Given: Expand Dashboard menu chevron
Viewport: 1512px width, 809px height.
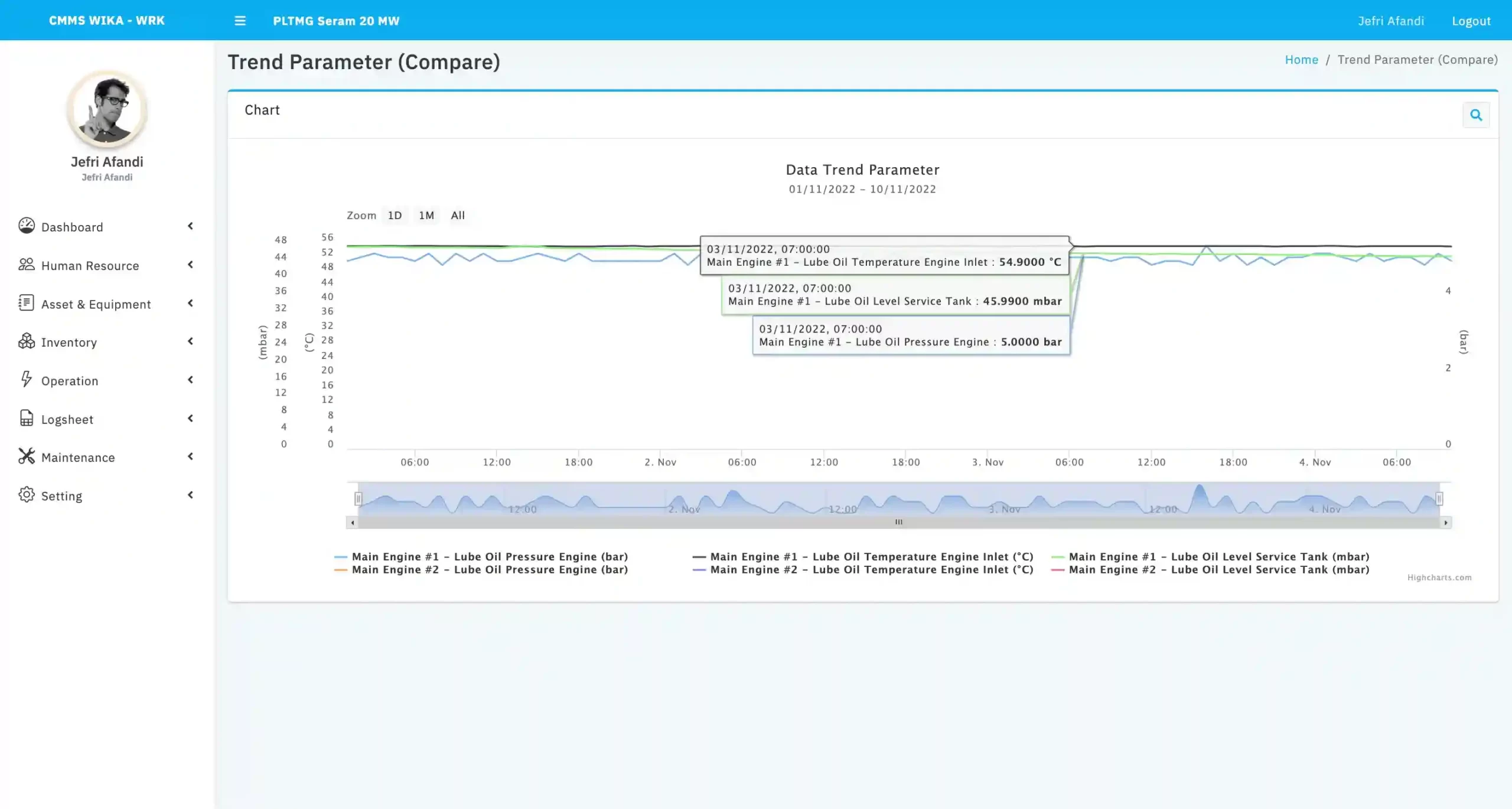Looking at the screenshot, I should (190, 226).
